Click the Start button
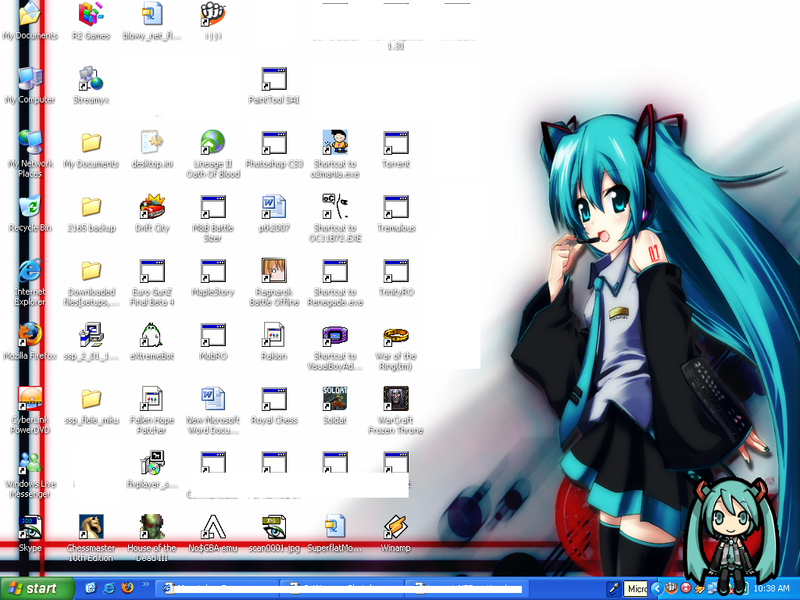 38,588
